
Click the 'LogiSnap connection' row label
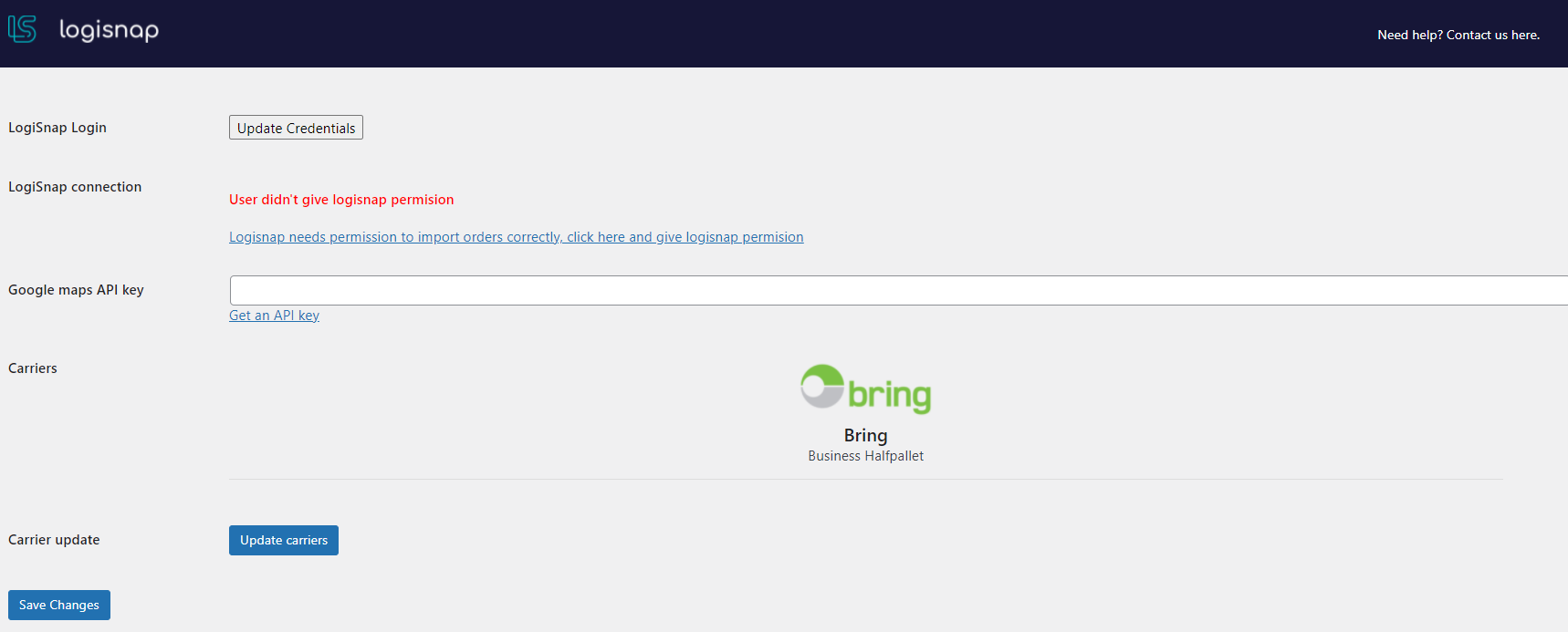click(75, 187)
